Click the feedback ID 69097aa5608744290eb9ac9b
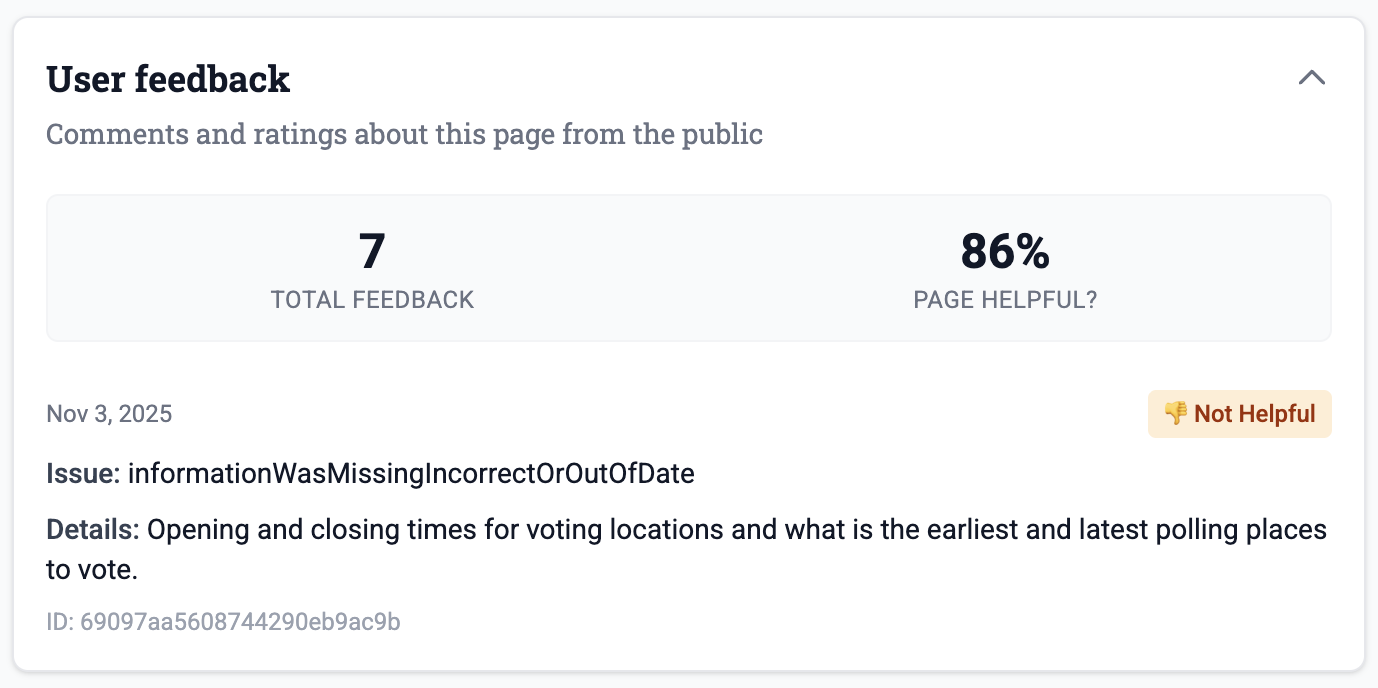The height and width of the screenshot is (688, 1378). point(223,622)
